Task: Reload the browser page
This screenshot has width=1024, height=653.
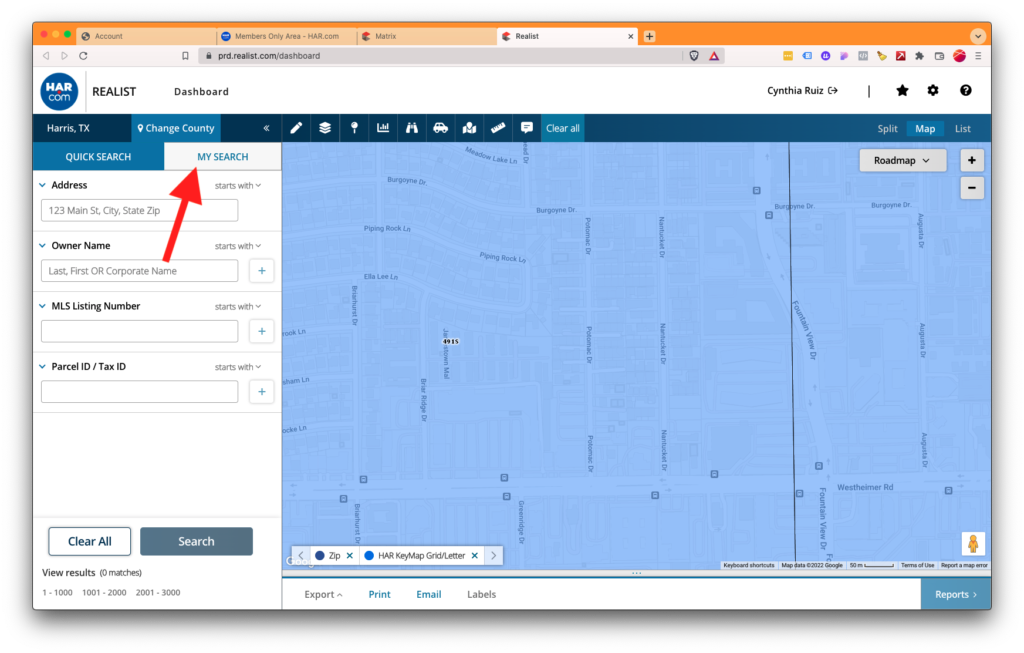Action: click(x=83, y=56)
